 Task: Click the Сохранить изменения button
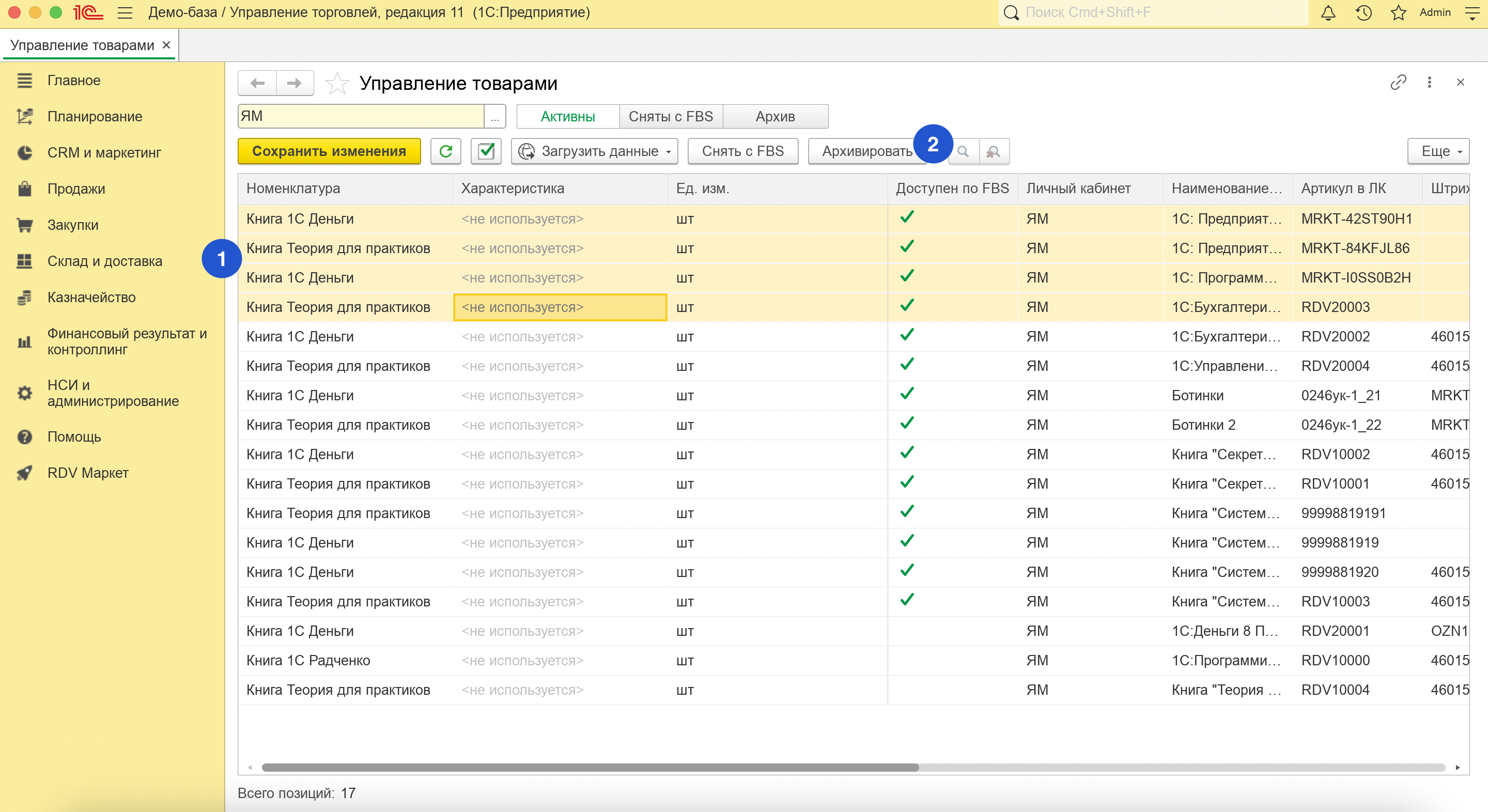coord(329,151)
